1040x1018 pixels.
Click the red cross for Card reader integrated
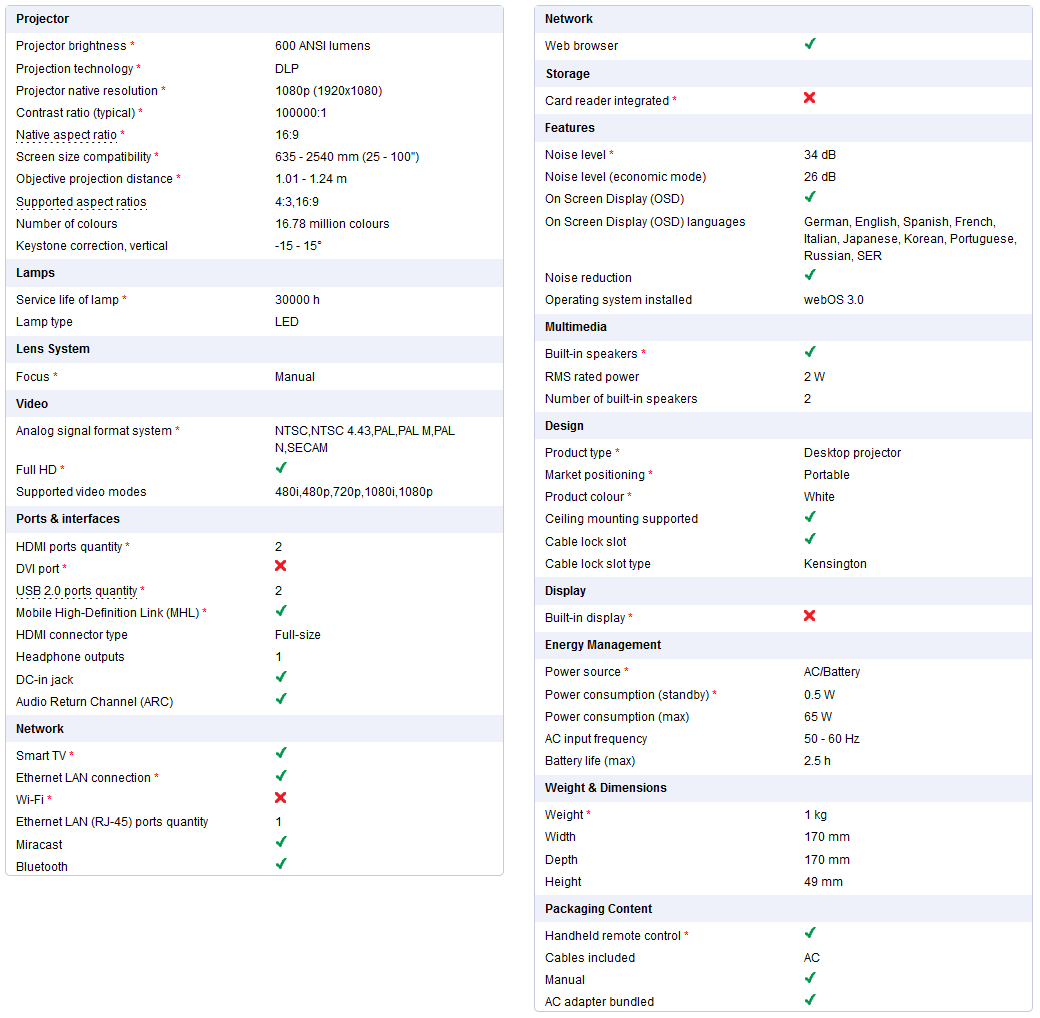810,98
